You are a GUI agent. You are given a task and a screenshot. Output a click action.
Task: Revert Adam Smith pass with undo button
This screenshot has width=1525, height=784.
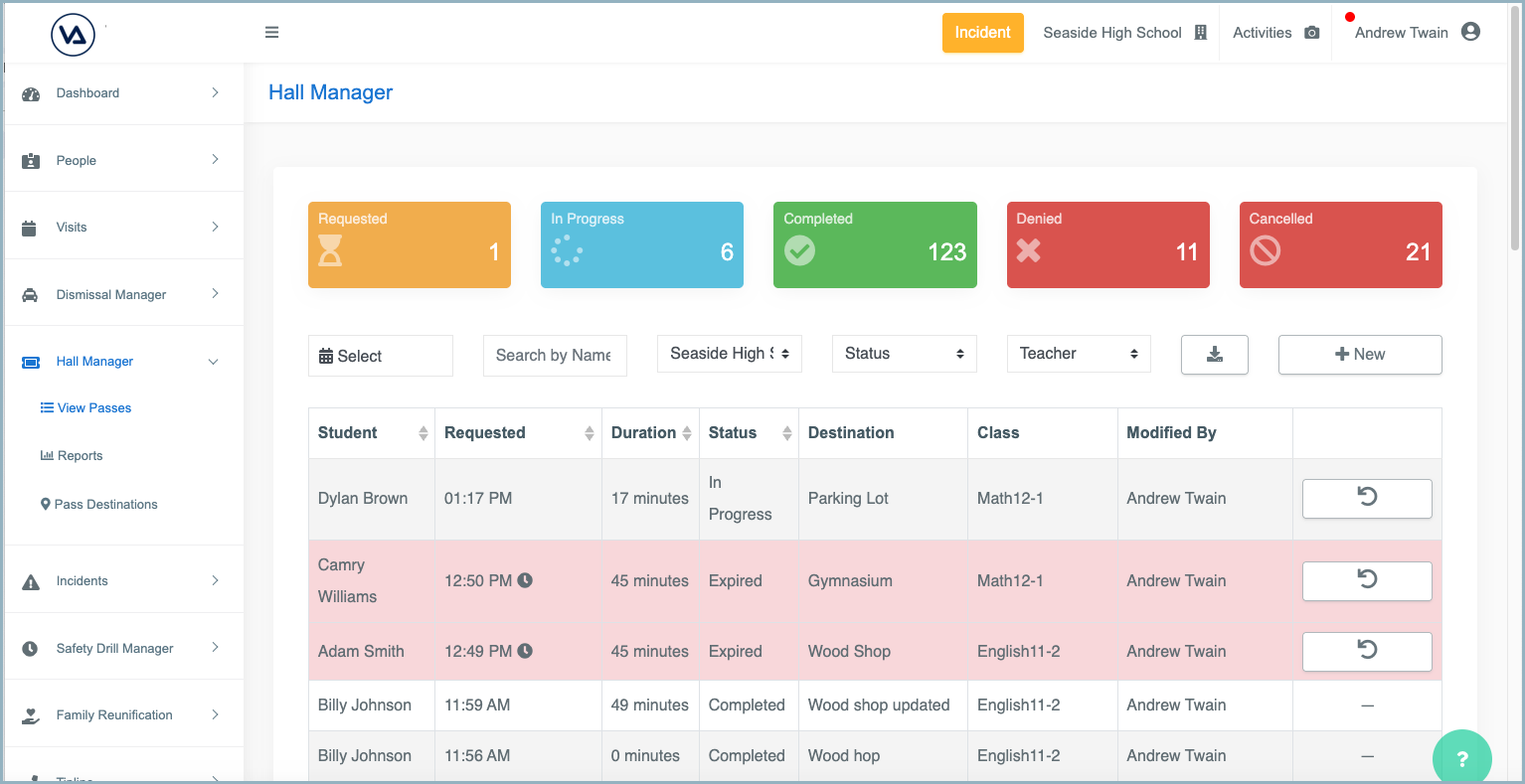1367,652
